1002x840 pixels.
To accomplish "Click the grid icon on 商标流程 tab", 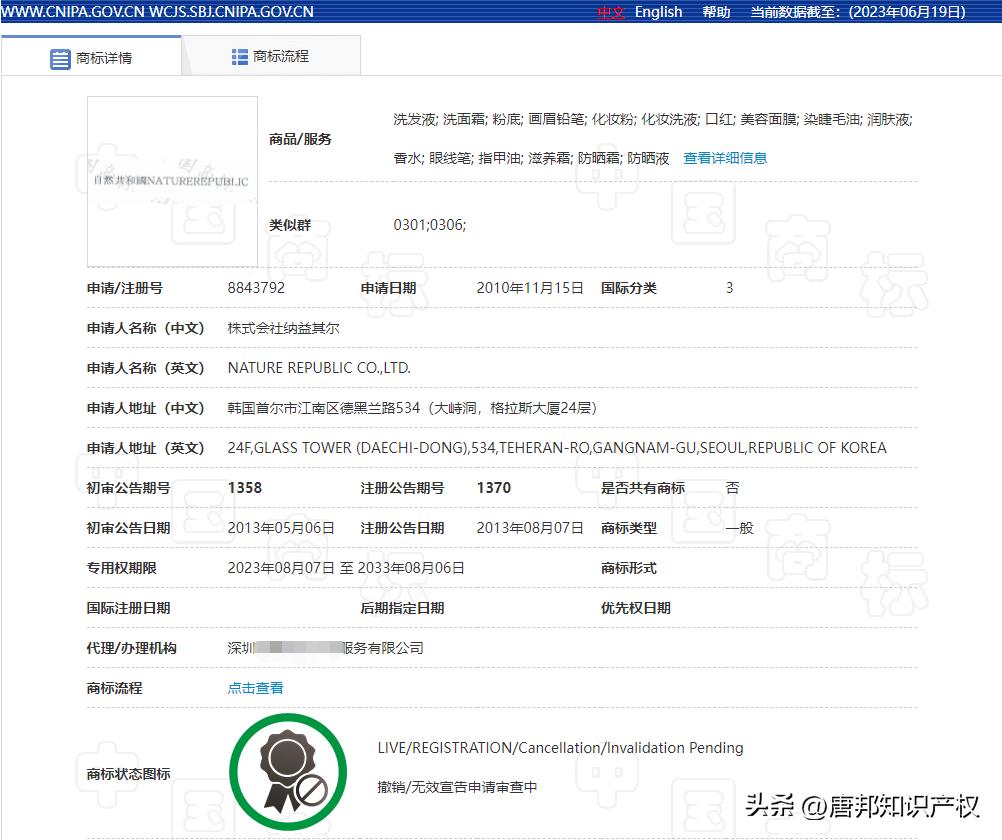I will pyautogui.click(x=238, y=55).
